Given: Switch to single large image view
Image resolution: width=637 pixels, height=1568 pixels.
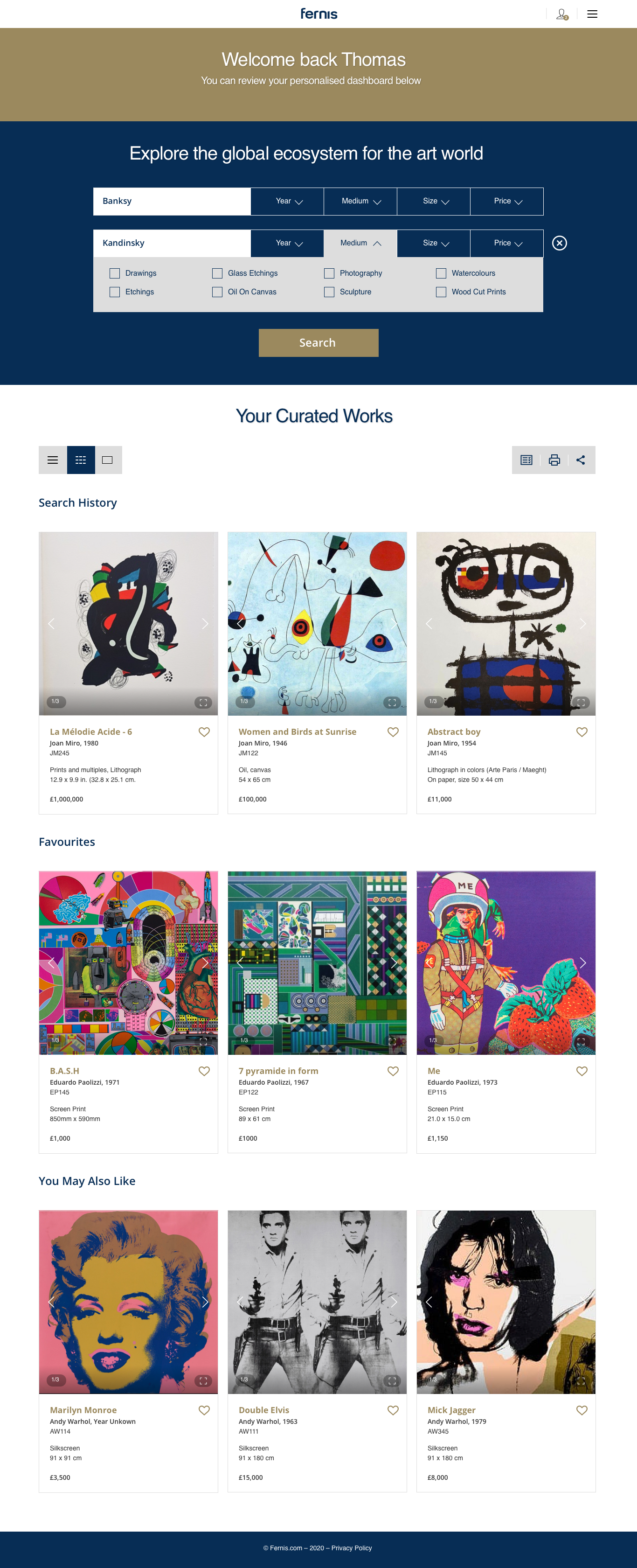Looking at the screenshot, I should [108, 460].
